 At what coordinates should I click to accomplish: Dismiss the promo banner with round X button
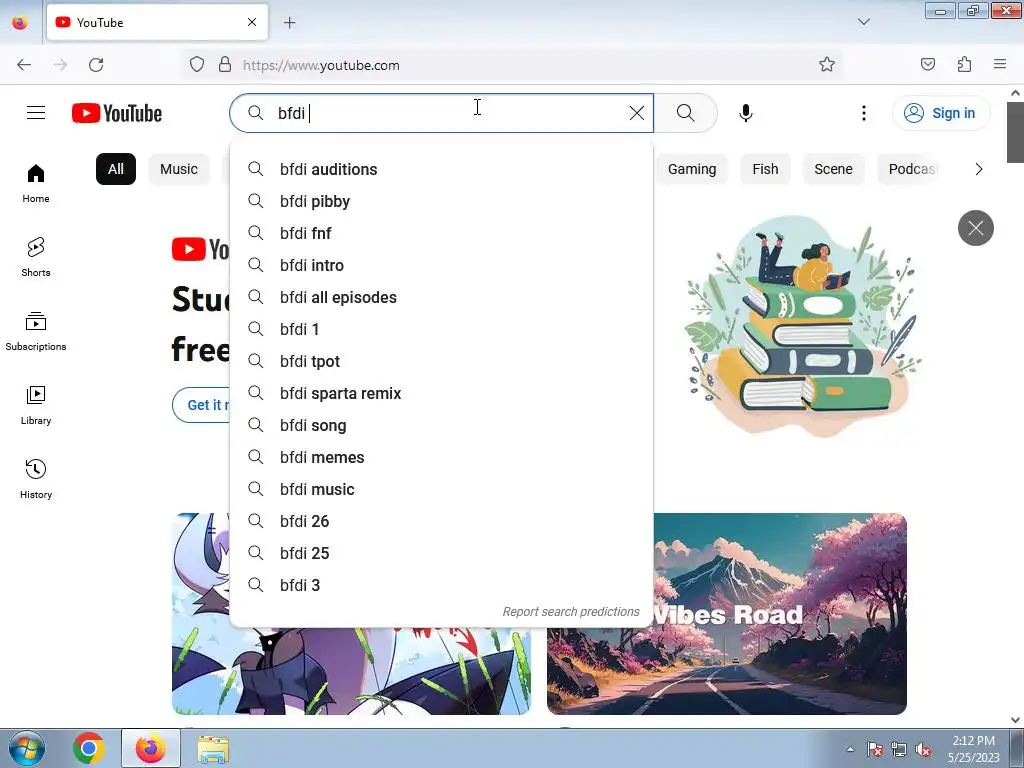976,228
